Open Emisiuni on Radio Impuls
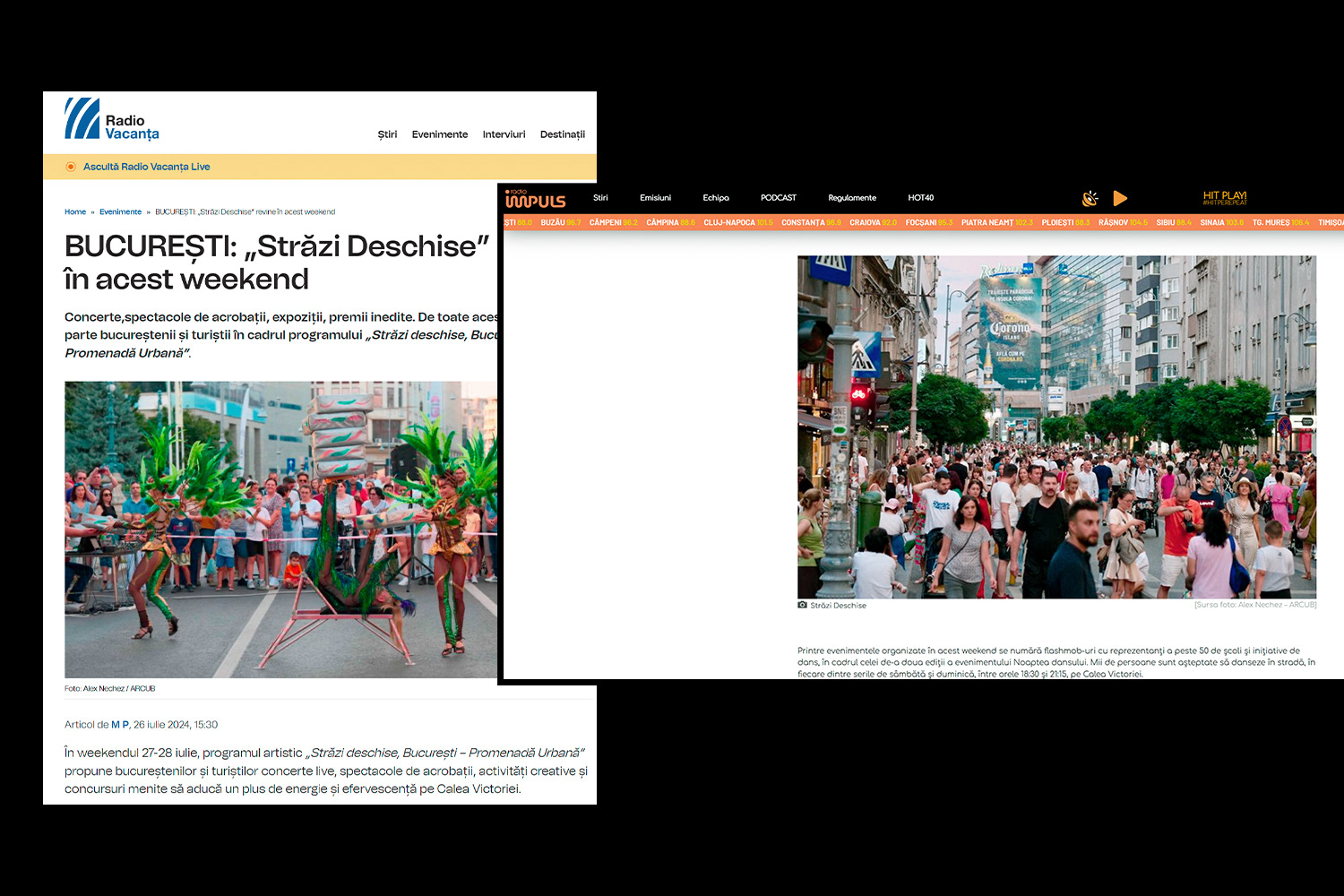This screenshot has width=1344, height=896. [655, 197]
